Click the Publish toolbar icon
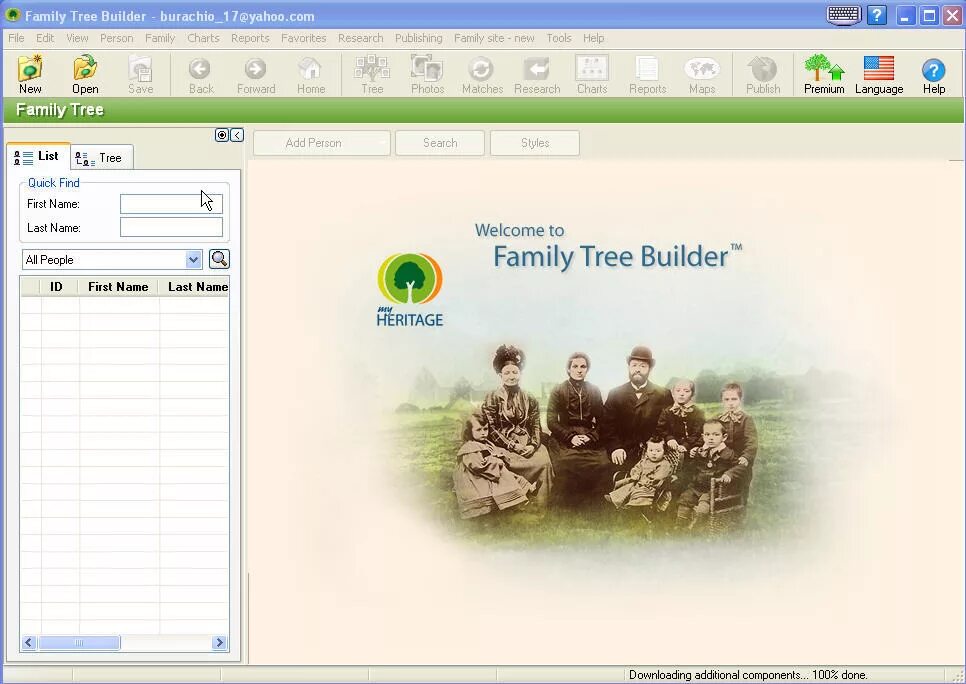Screen dimensions: 966x684 pos(763,74)
